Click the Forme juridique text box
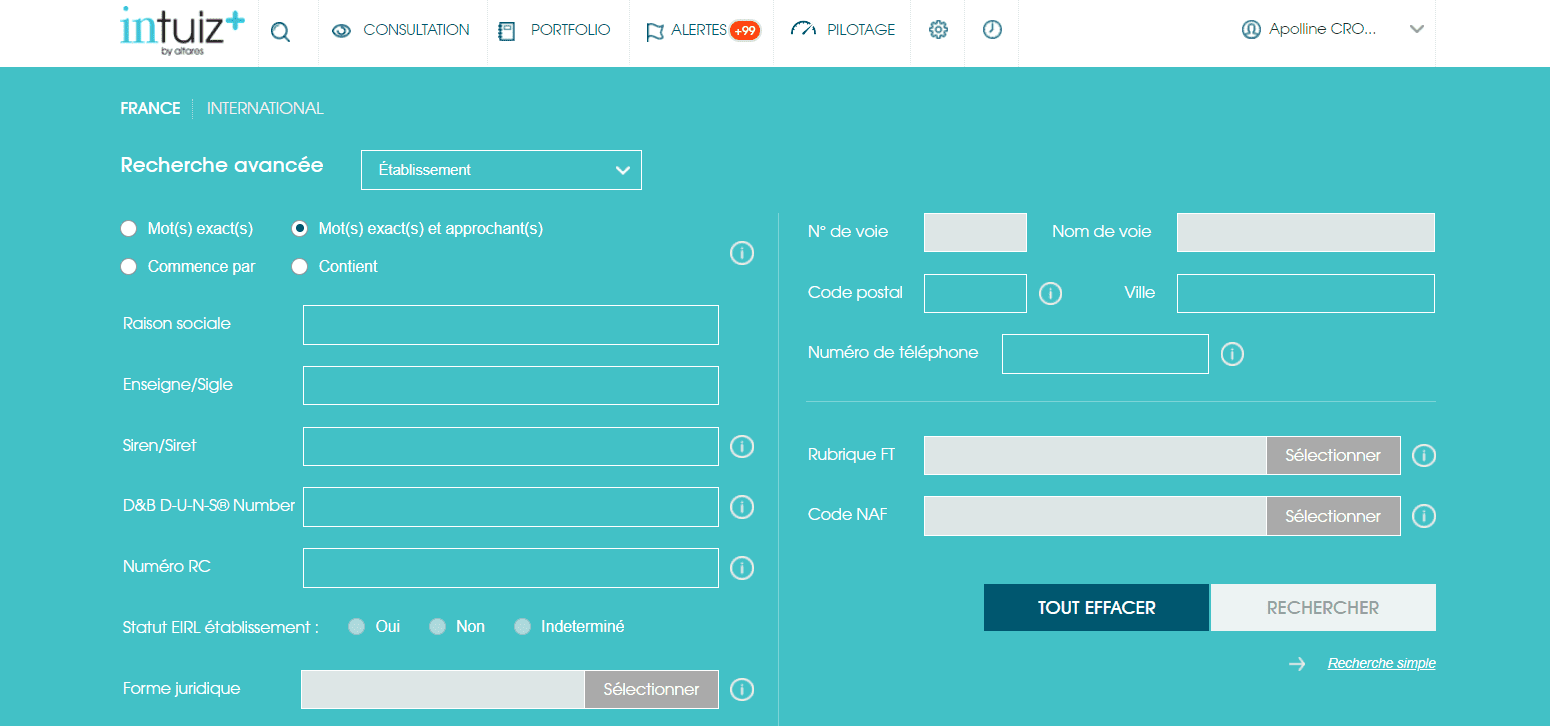Screen dimensions: 1550x726 [443, 689]
